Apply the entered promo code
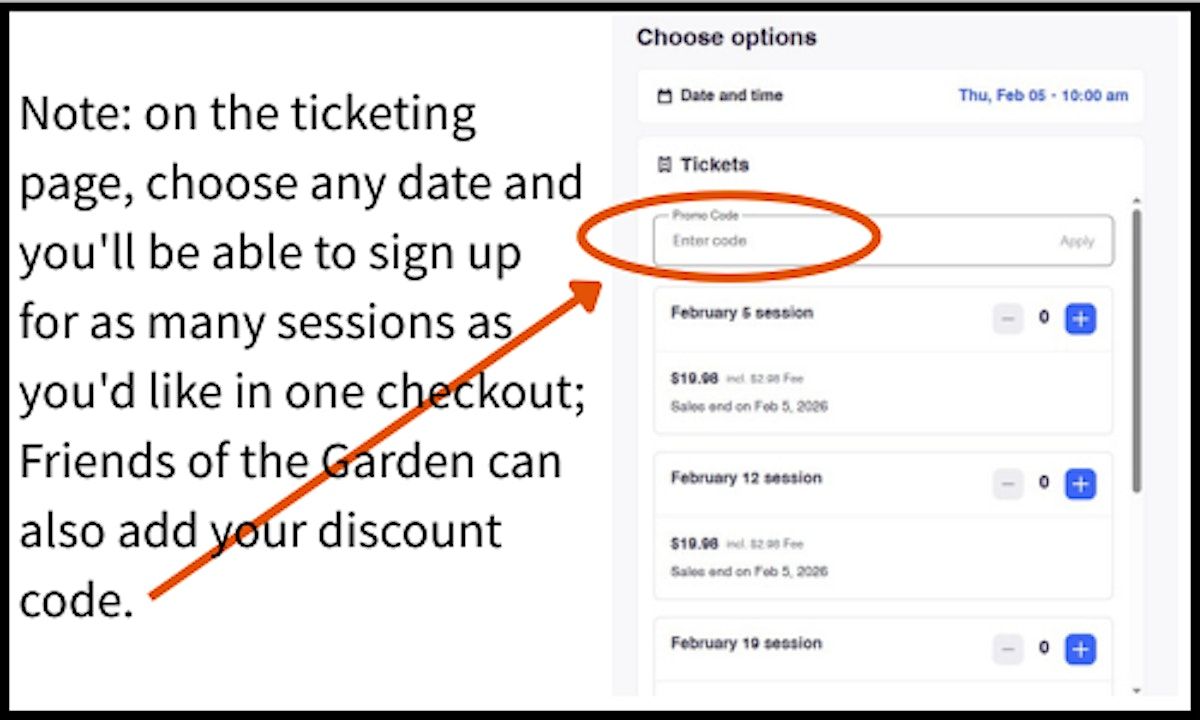The height and width of the screenshot is (720, 1200). pyautogui.click(x=1077, y=241)
